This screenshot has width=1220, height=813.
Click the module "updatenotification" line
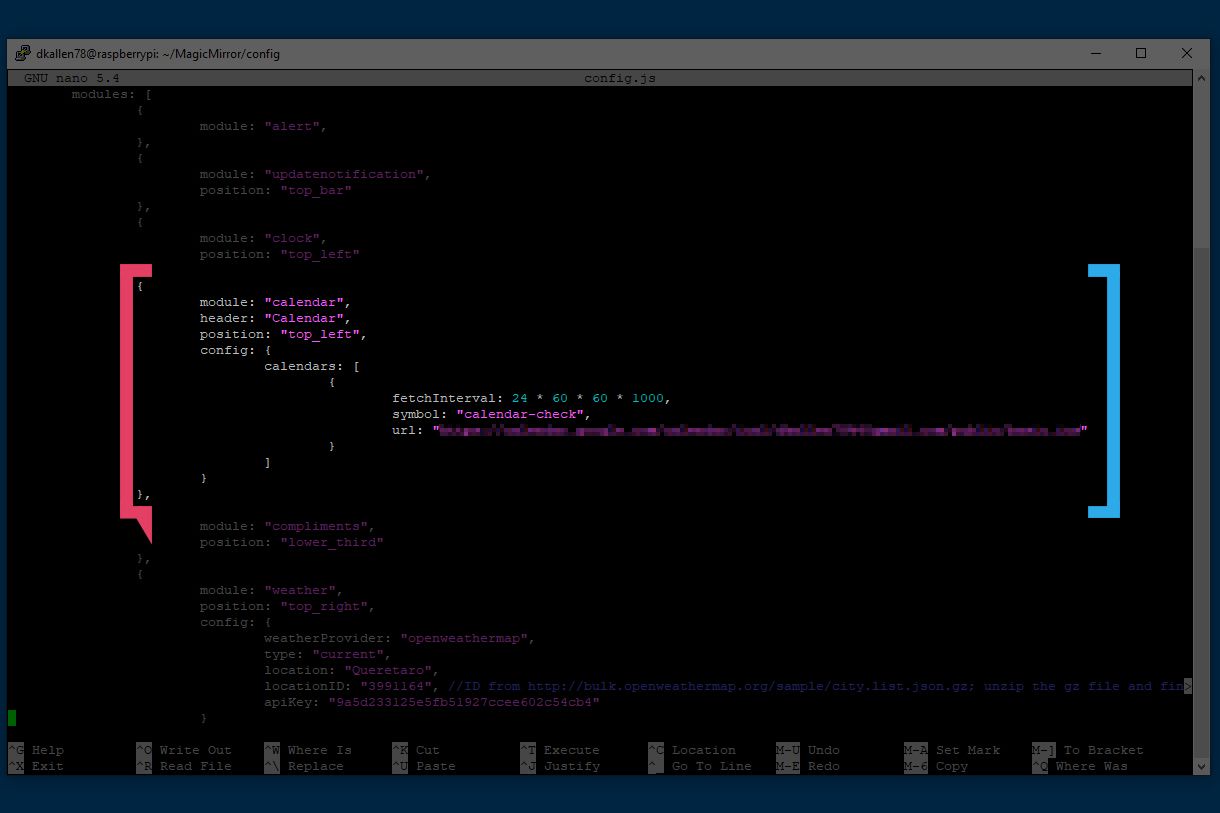315,174
